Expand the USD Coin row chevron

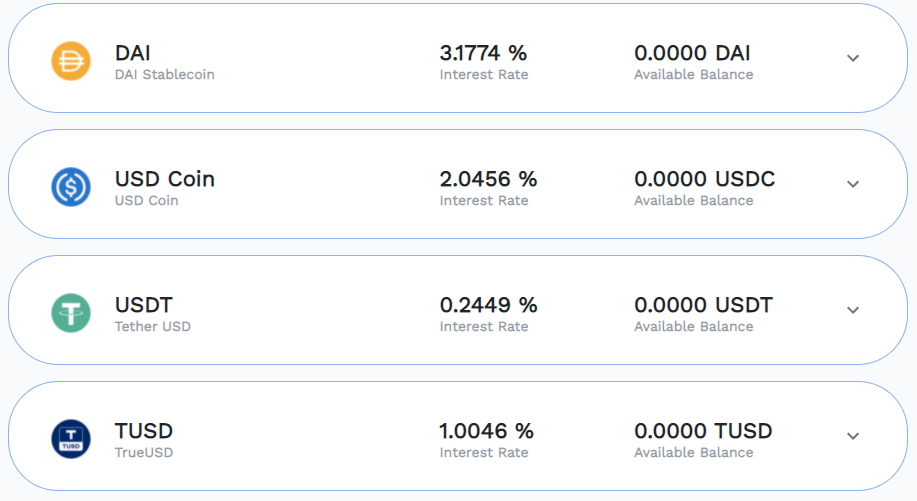(853, 184)
